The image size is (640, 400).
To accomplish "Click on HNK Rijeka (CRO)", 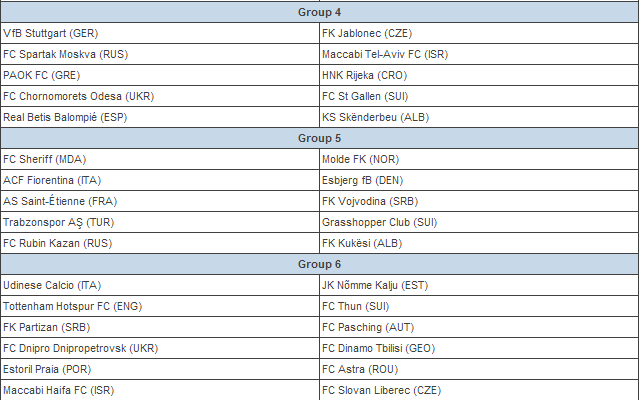I will pyautogui.click(x=364, y=75).
